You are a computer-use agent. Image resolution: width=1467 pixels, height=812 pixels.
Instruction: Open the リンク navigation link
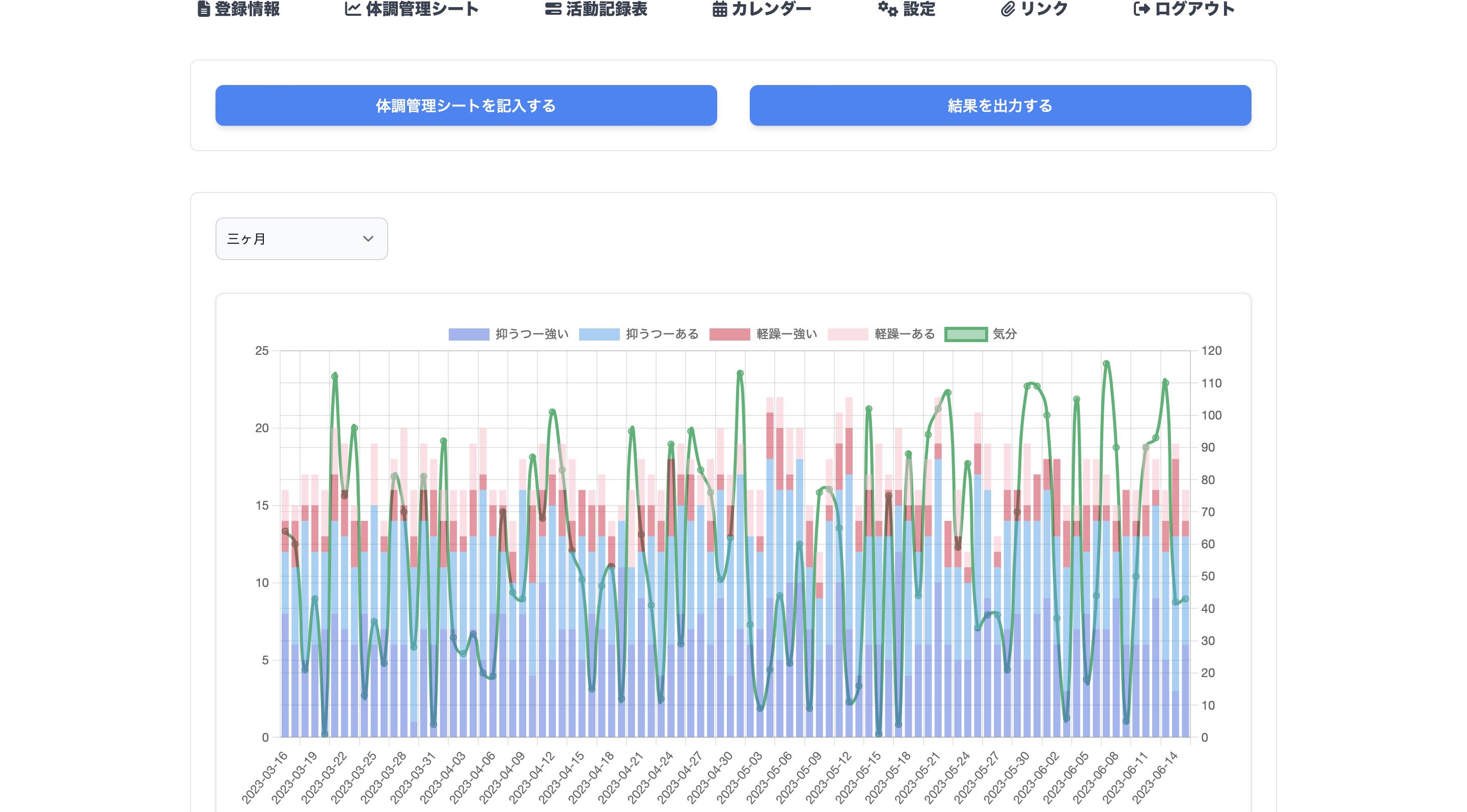pos(1034,9)
